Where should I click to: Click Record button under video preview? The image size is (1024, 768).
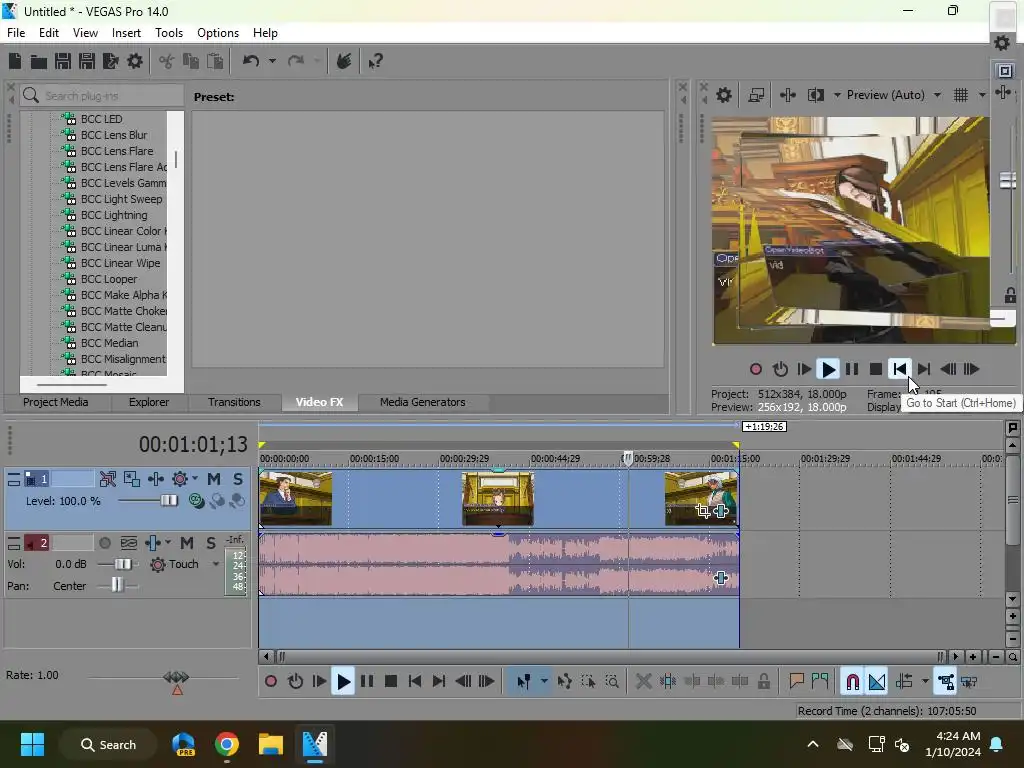tap(756, 370)
